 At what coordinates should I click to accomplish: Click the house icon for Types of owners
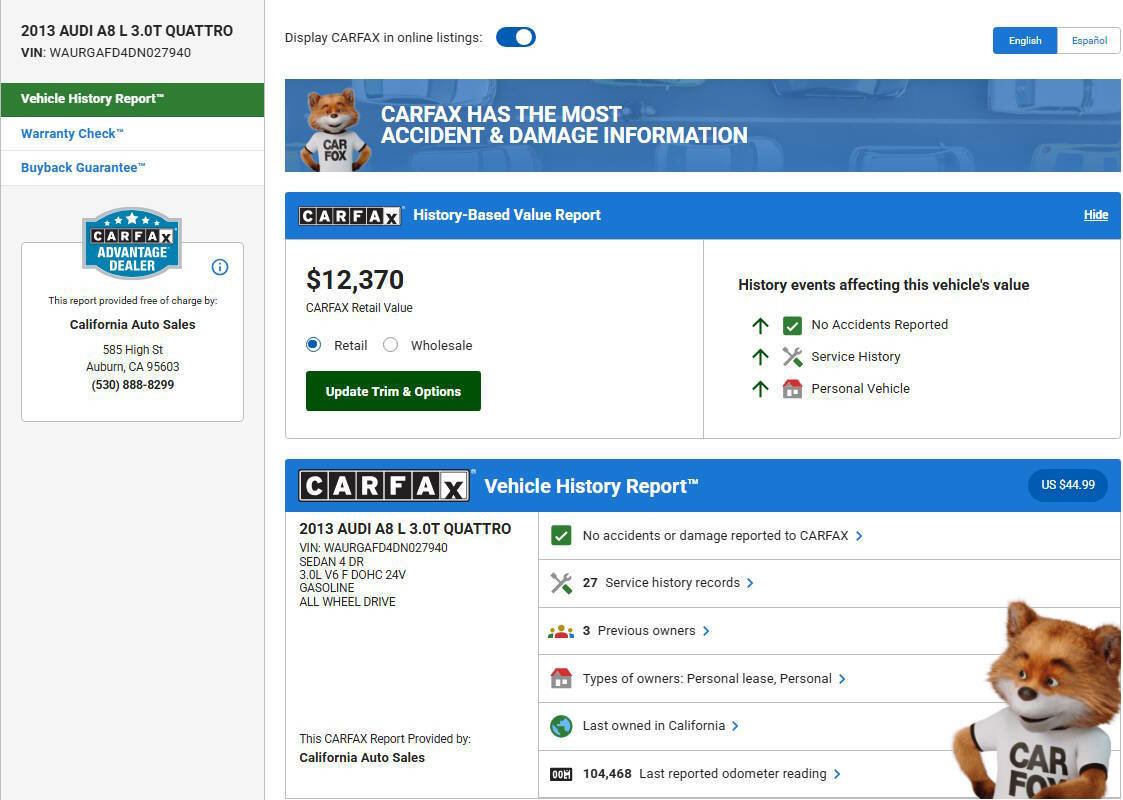[x=562, y=678]
